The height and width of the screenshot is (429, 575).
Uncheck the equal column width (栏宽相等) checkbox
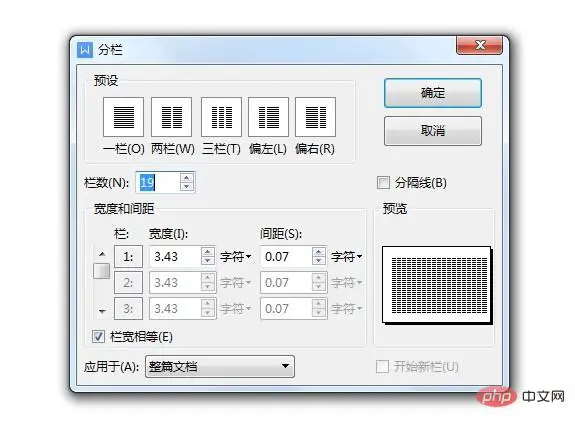(x=98, y=337)
